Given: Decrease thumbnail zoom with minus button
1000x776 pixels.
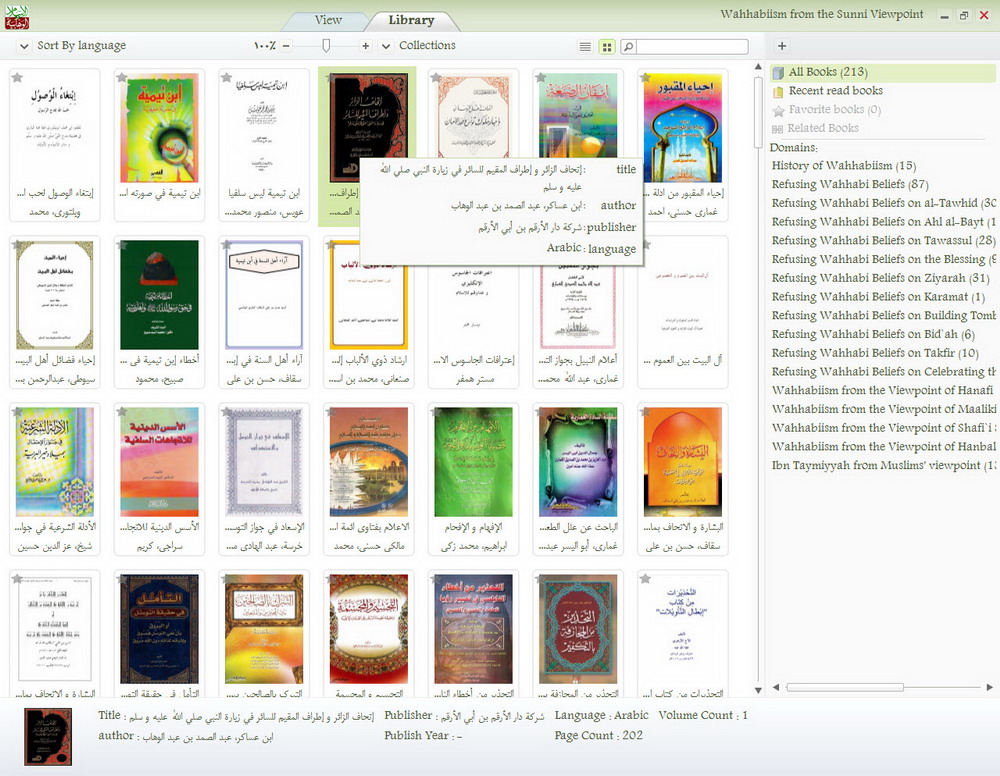Looking at the screenshot, I should coord(286,46).
